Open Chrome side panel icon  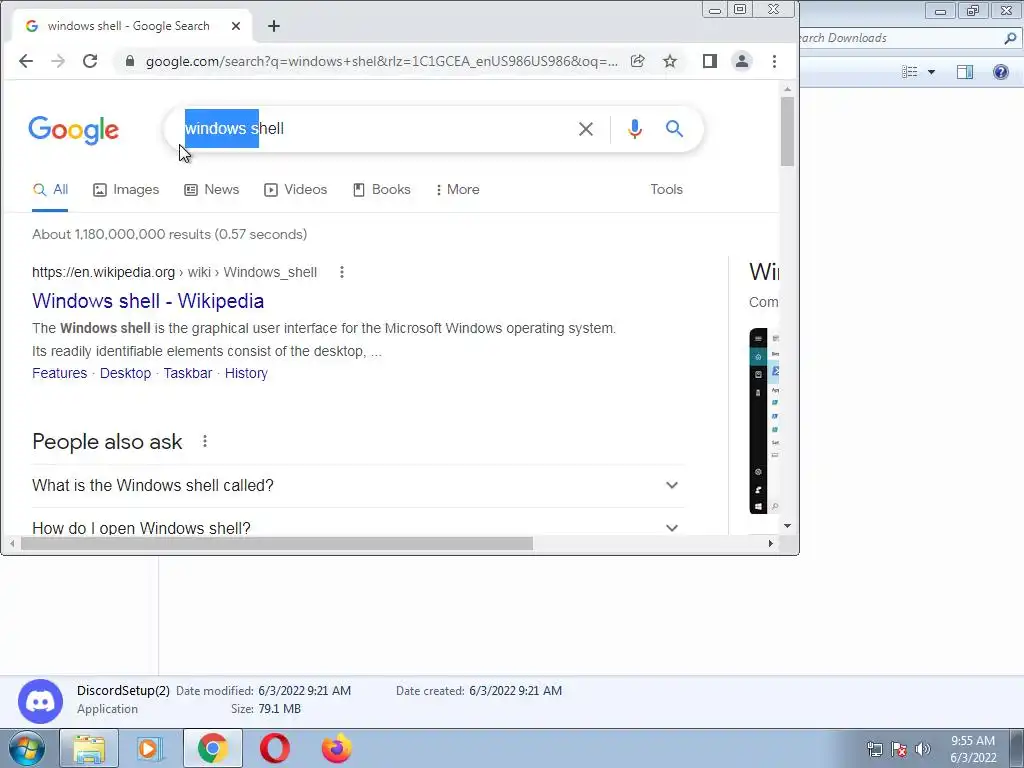[x=710, y=61]
